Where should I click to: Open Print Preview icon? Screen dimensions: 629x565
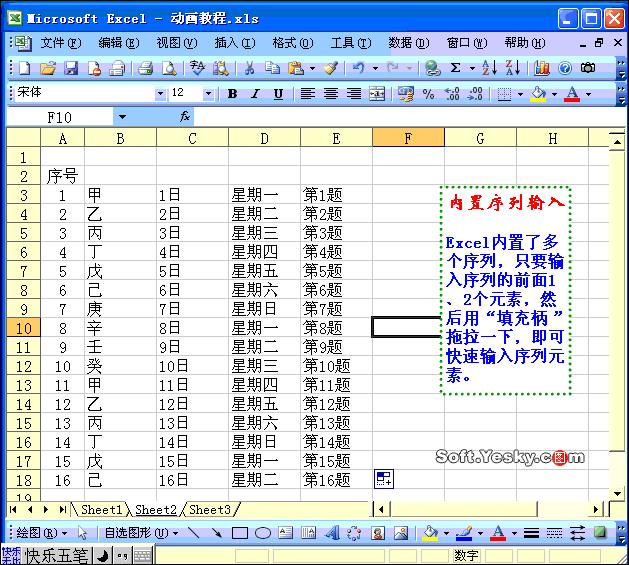pos(169,68)
